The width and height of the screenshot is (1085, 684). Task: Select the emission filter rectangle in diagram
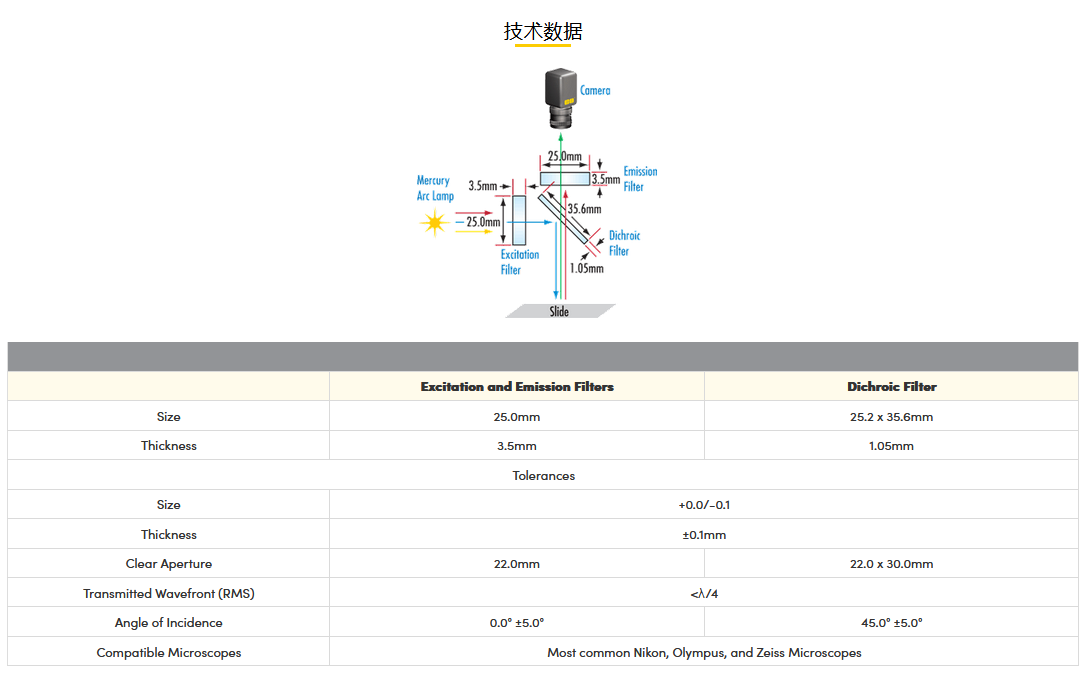564,179
